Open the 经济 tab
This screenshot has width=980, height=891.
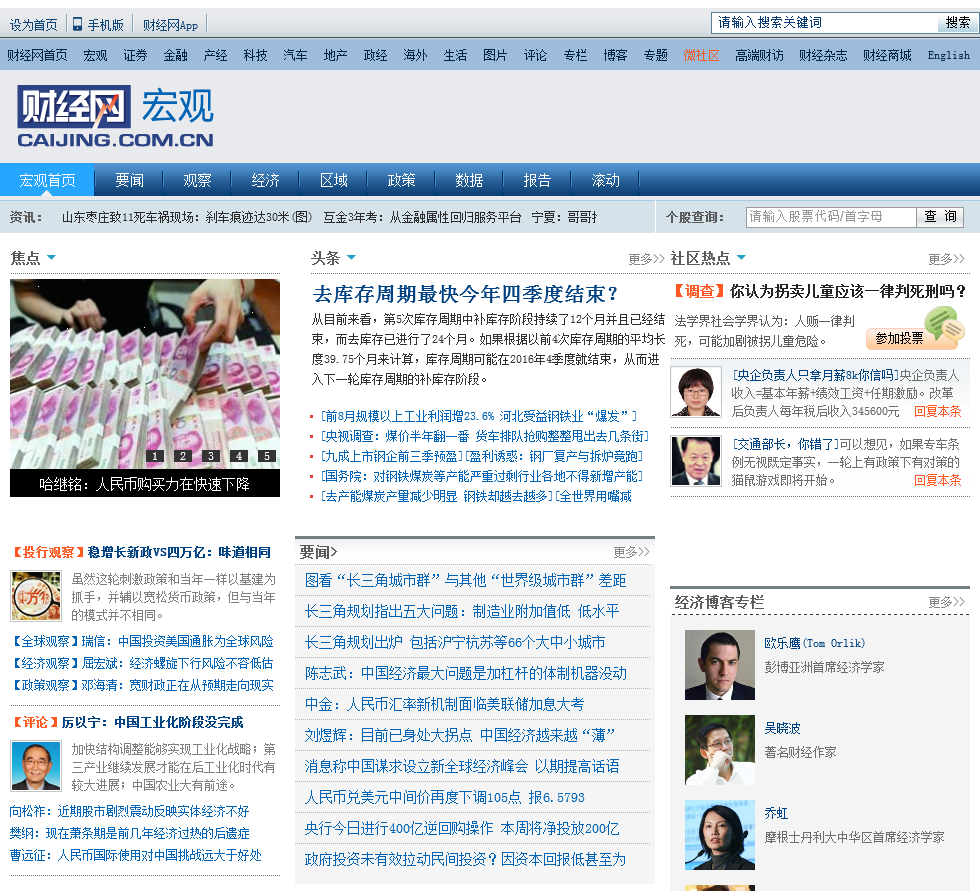click(x=266, y=181)
